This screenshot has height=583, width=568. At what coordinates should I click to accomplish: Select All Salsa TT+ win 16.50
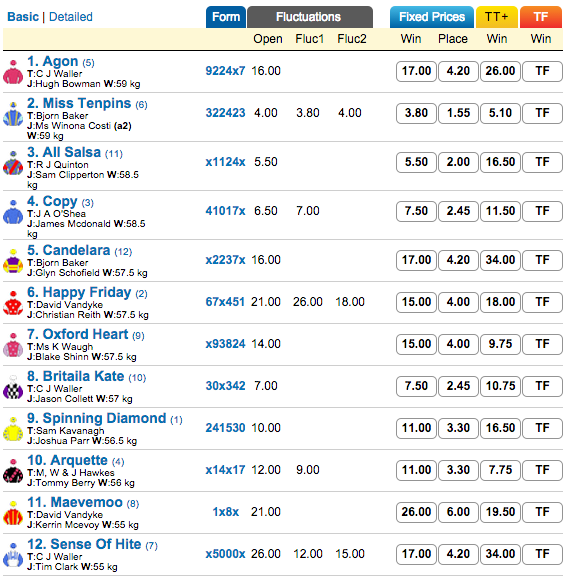coord(500,162)
